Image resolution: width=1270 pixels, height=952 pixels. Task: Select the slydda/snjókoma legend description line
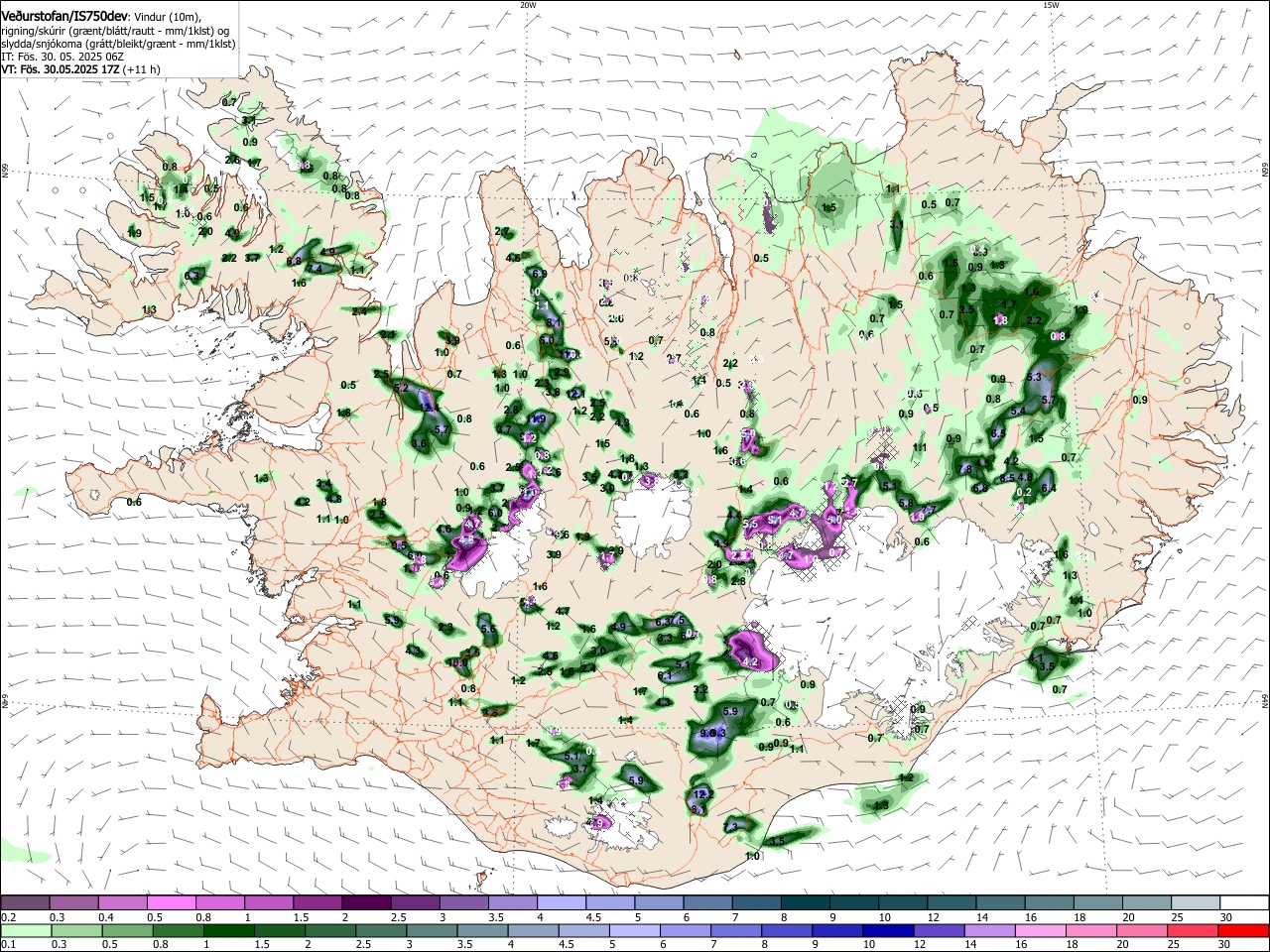(118, 44)
